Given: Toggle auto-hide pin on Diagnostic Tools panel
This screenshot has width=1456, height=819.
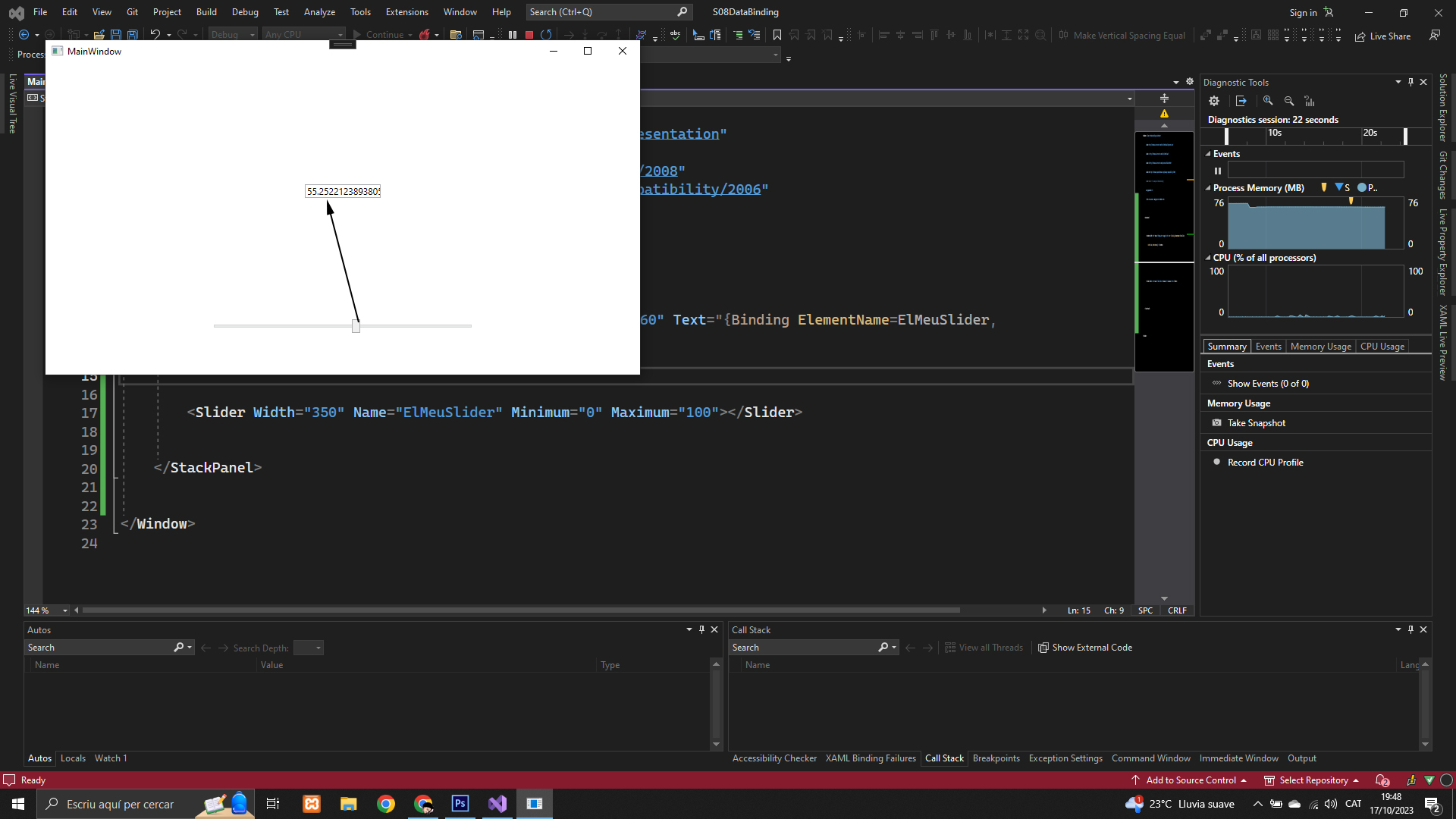Looking at the screenshot, I should point(1410,82).
